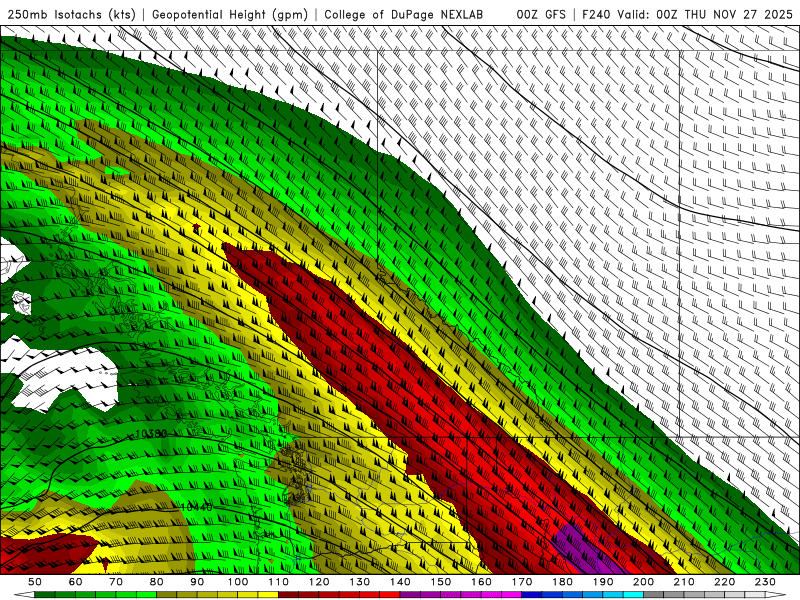The height and width of the screenshot is (600, 800).
Task: Click the 'F240' forecast hour text
Action: 596,15
